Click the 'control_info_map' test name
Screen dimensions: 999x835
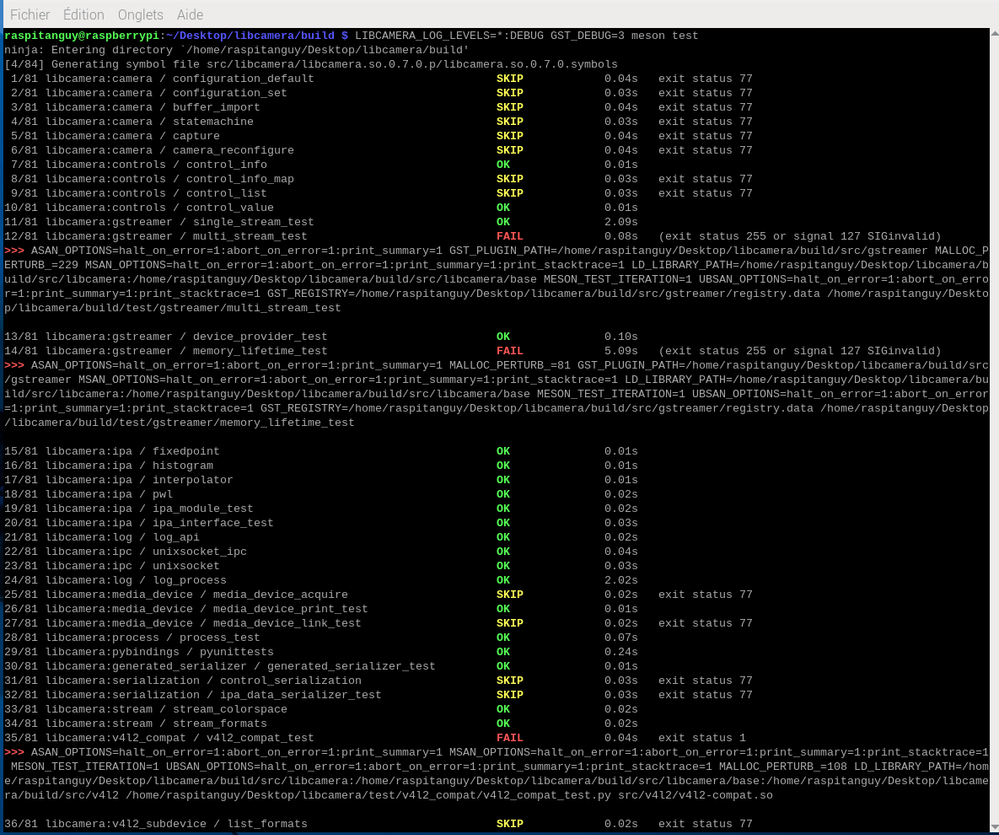coord(240,179)
